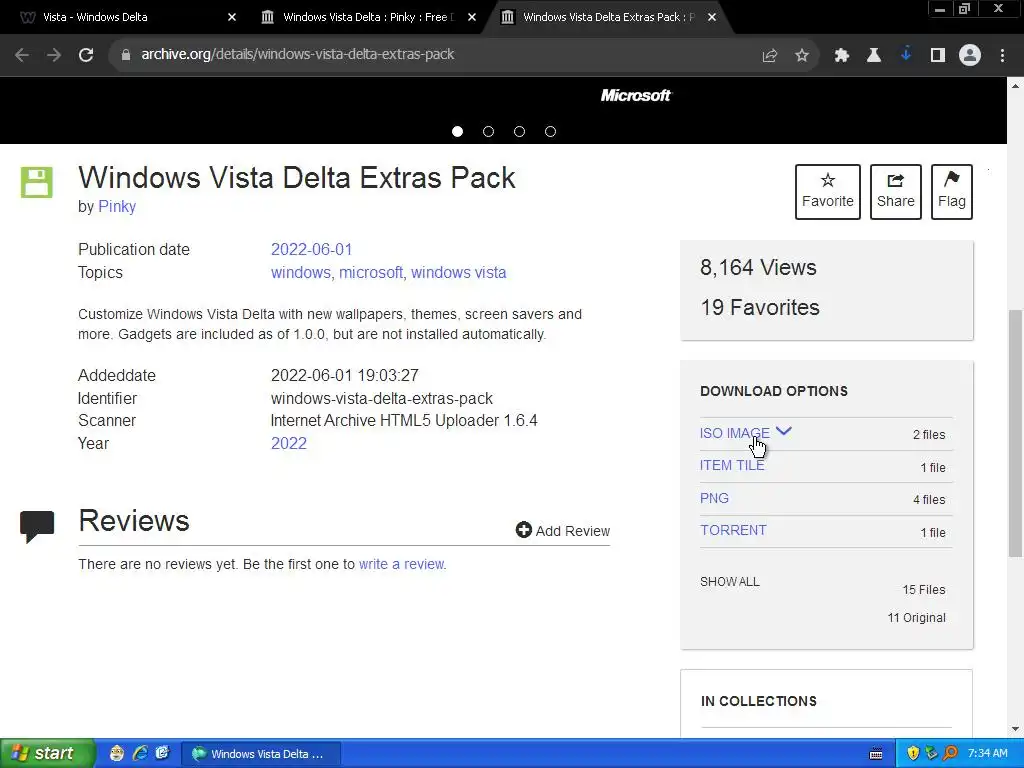1024x768 pixels.
Task: Open ISO IMAGE download link
Action: 735,433
